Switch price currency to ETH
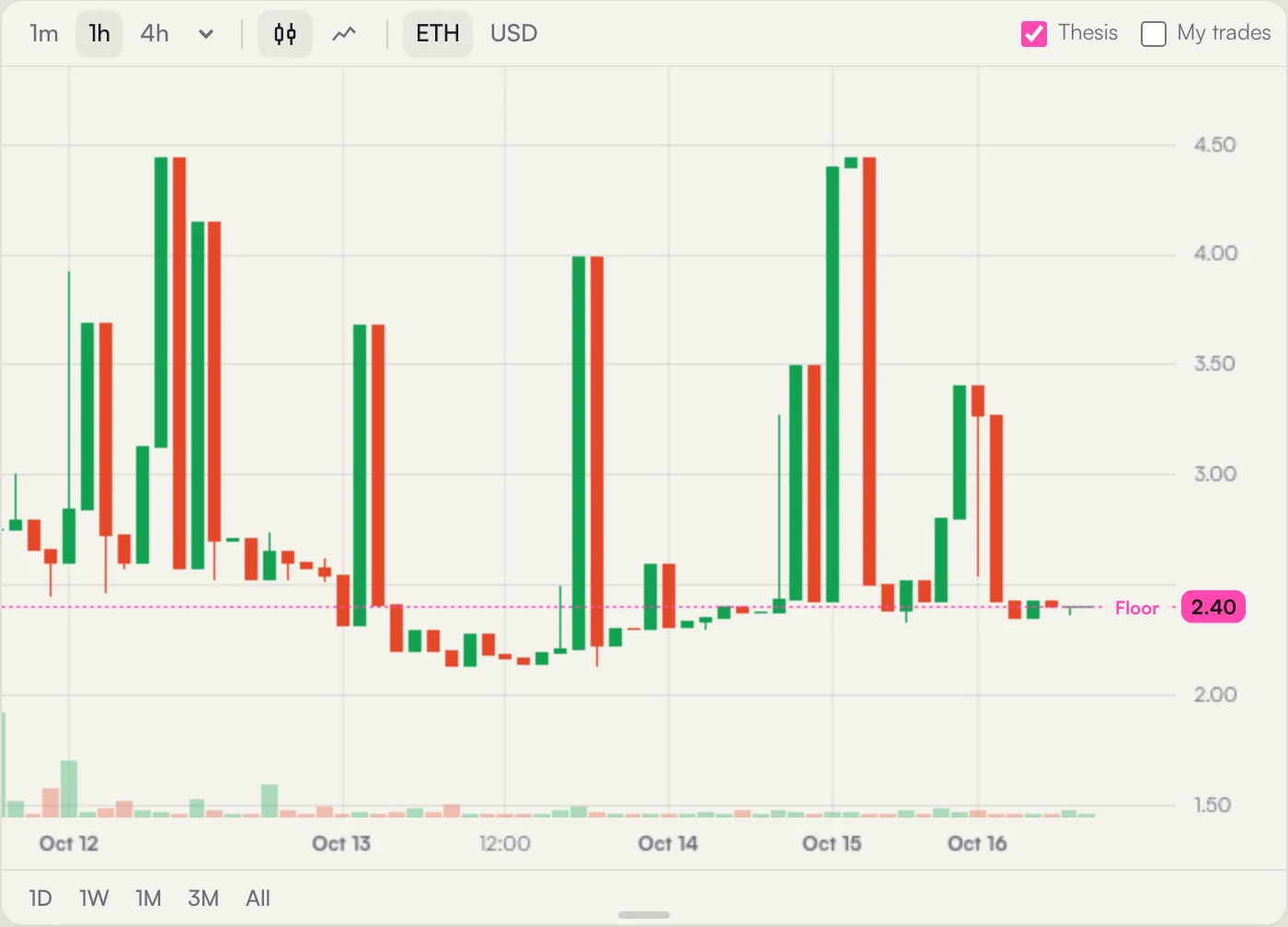This screenshot has width=1288, height=927. (x=438, y=34)
